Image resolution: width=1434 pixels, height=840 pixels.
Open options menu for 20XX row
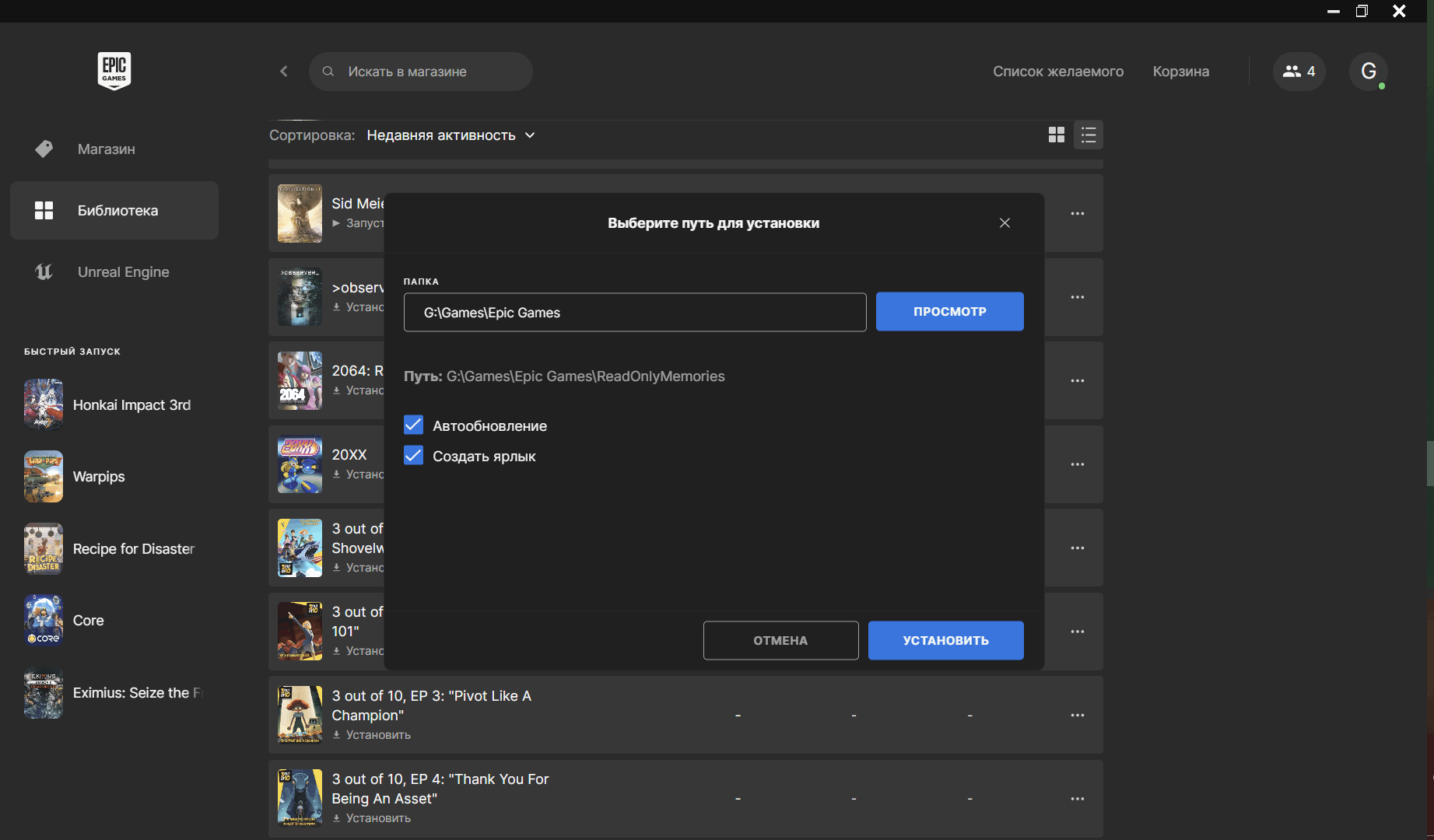click(1077, 464)
